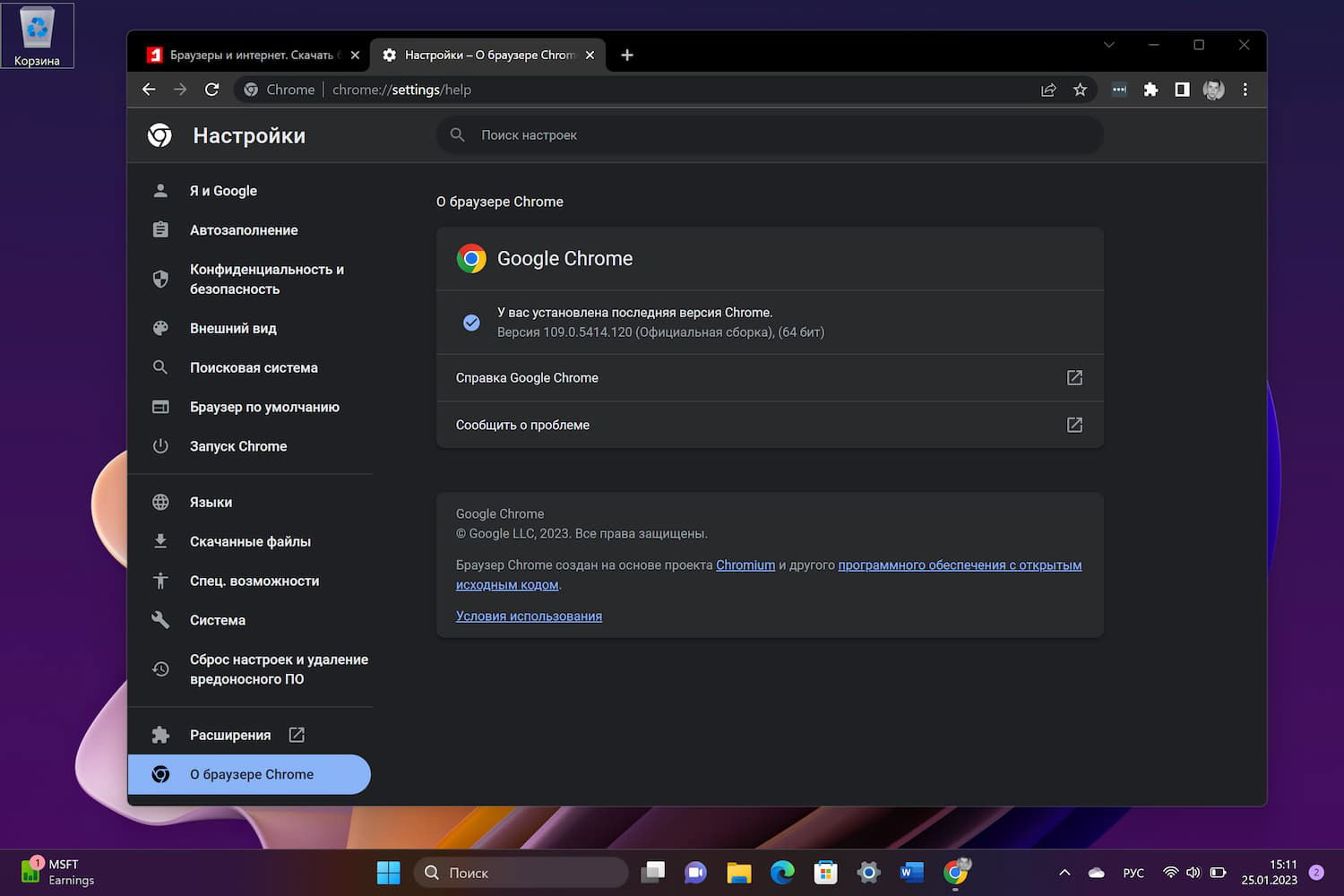1344x896 pixels.
Task: Toggle the browser side panel icon
Action: pyautogui.click(x=1182, y=90)
